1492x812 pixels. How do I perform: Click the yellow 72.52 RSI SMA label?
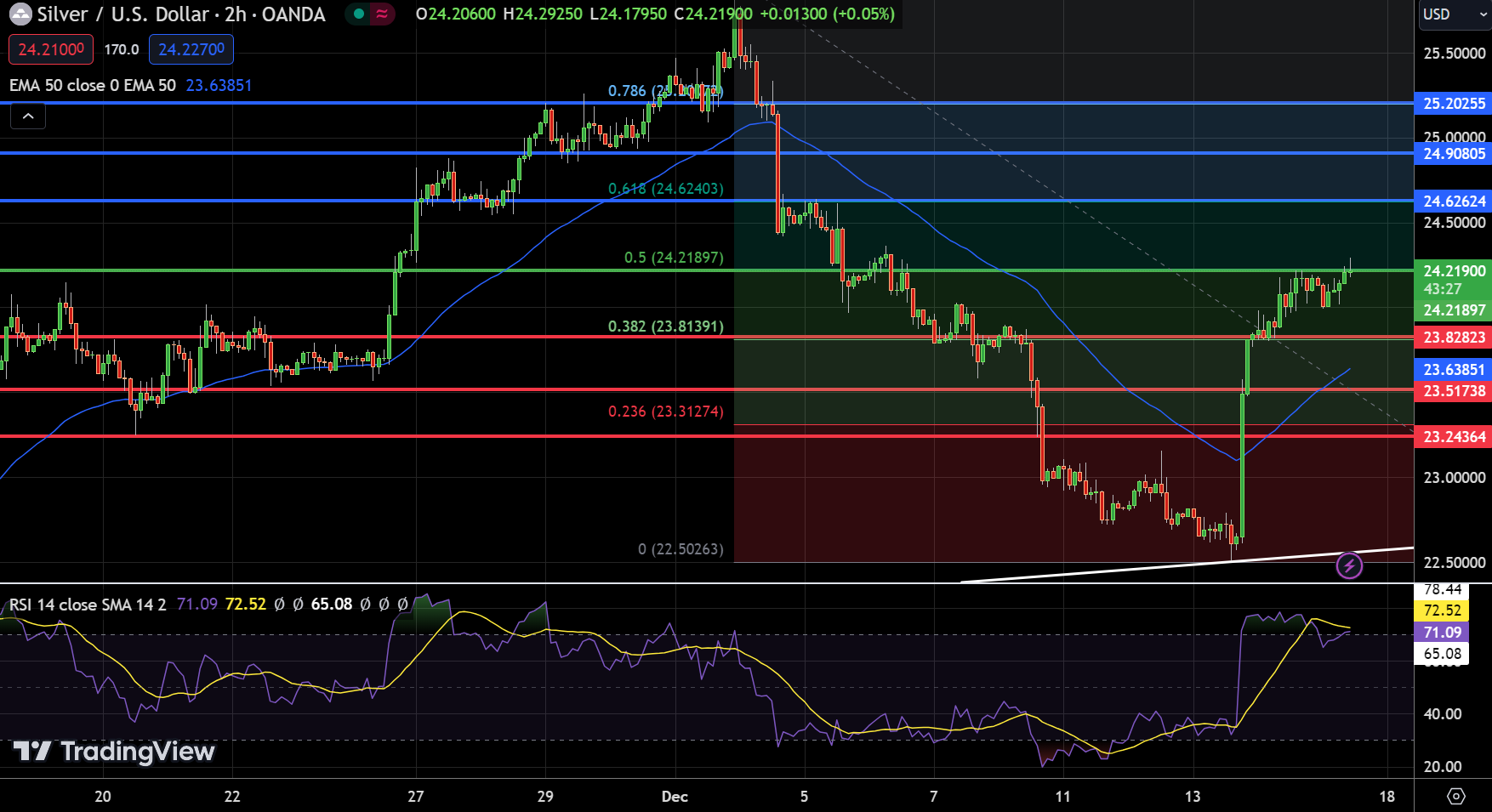(x=1442, y=610)
